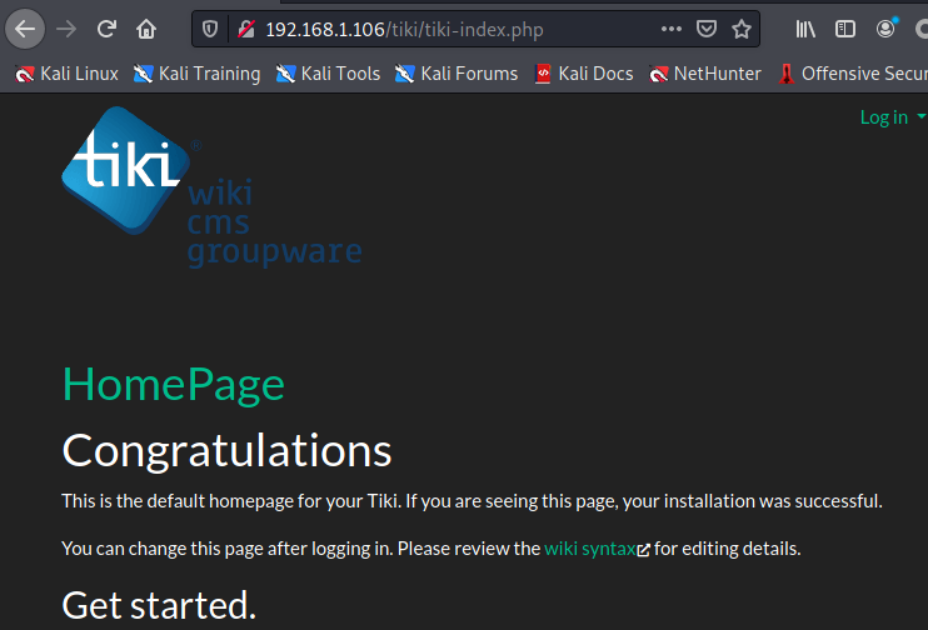Save this page to Pocket
Viewport: 928px width, 630px height.
click(x=706, y=29)
